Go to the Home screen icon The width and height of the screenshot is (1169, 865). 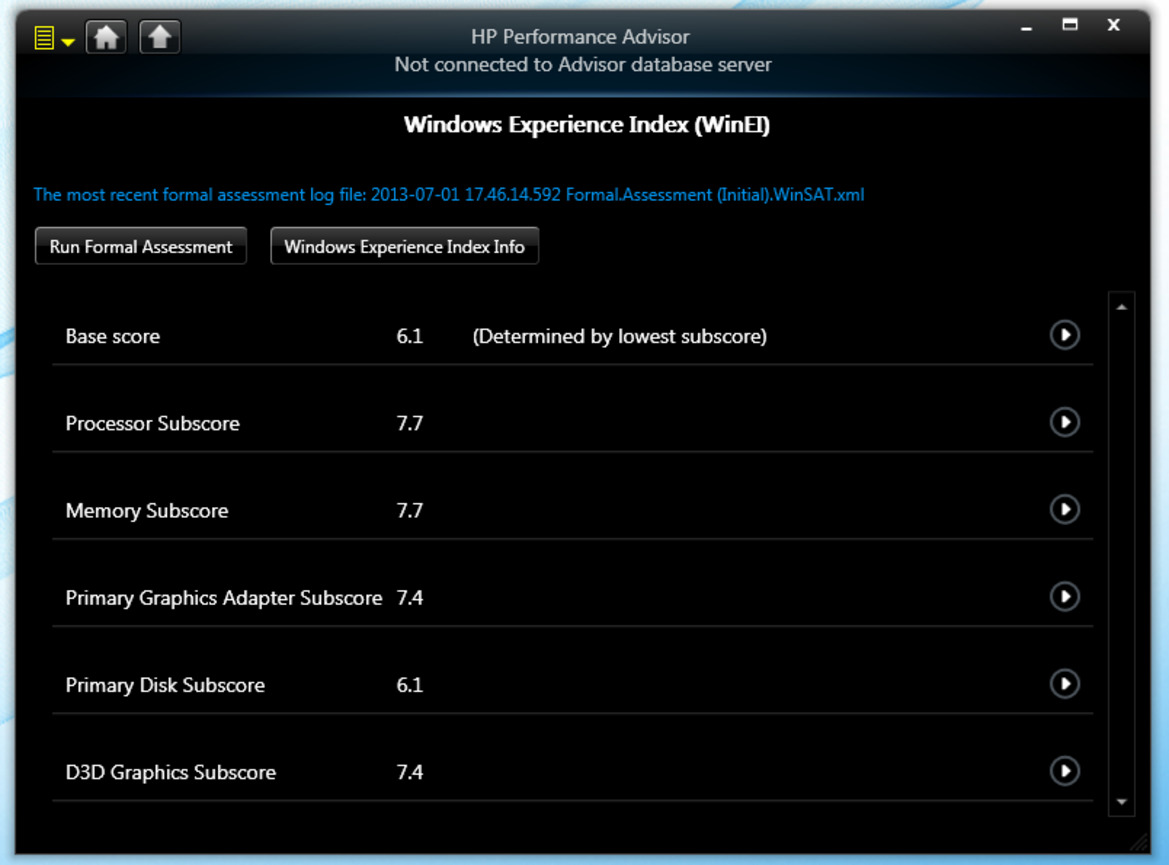pyautogui.click(x=107, y=37)
